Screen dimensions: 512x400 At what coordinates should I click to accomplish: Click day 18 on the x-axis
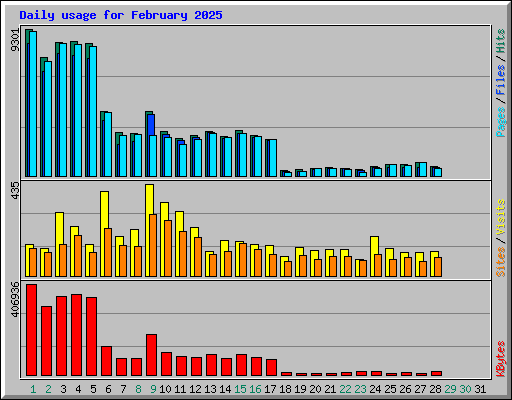pyautogui.click(x=285, y=389)
